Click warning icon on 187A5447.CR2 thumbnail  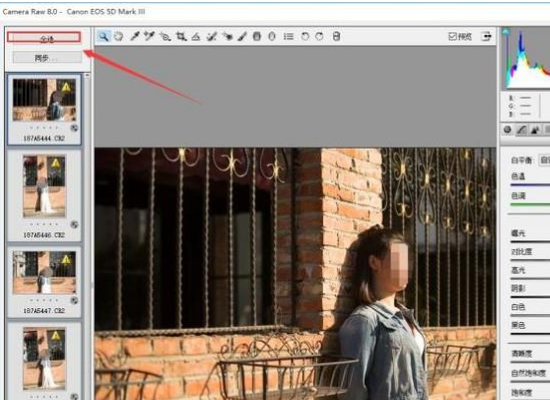coord(66,260)
